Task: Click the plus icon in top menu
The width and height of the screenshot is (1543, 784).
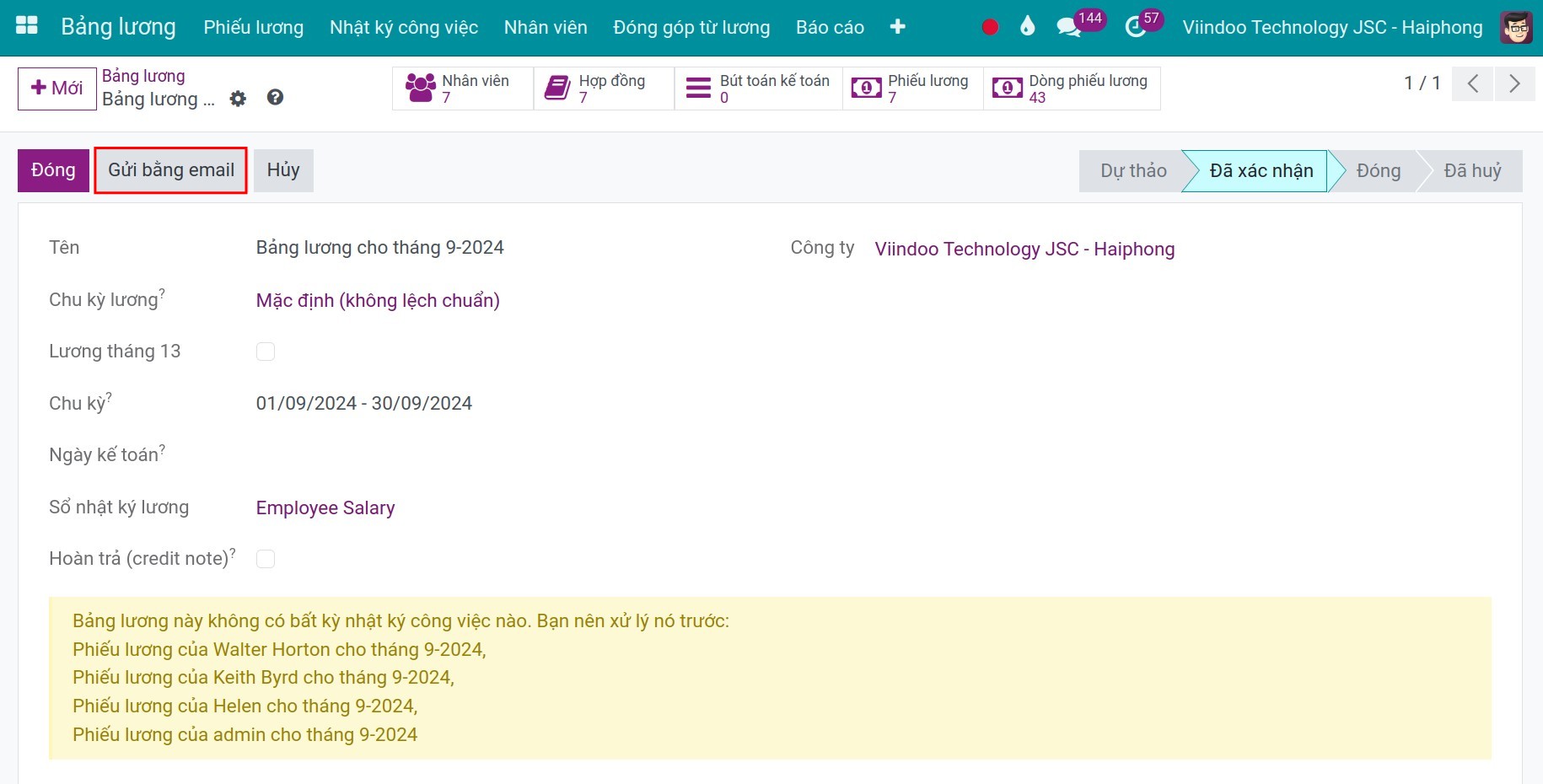Action: point(898,27)
